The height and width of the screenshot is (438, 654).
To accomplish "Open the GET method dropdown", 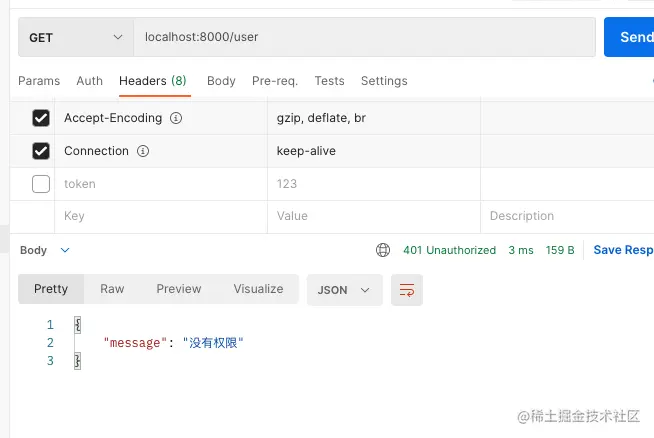I will point(76,37).
